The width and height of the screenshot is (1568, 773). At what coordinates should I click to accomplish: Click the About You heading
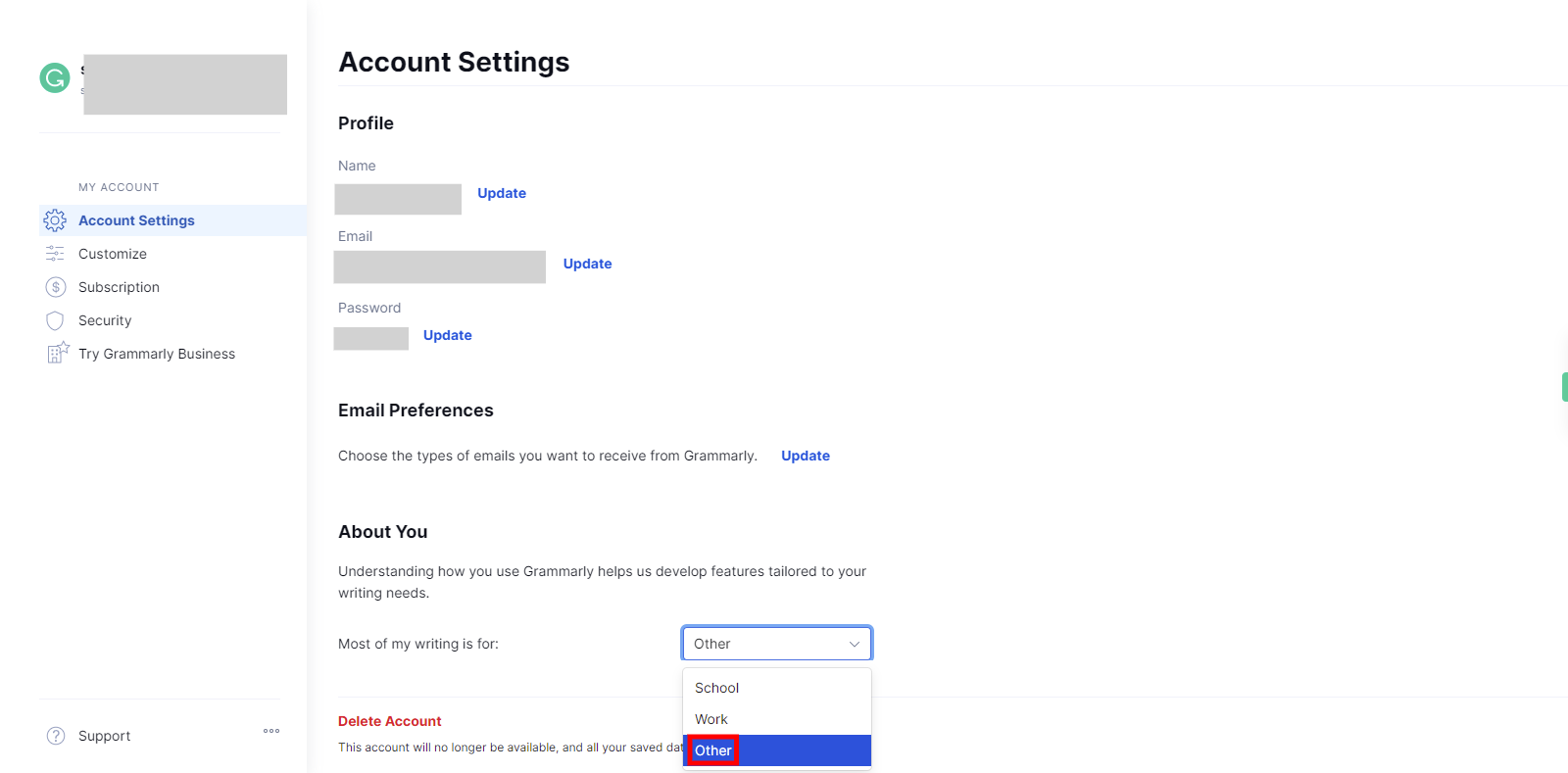tap(383, 532)
